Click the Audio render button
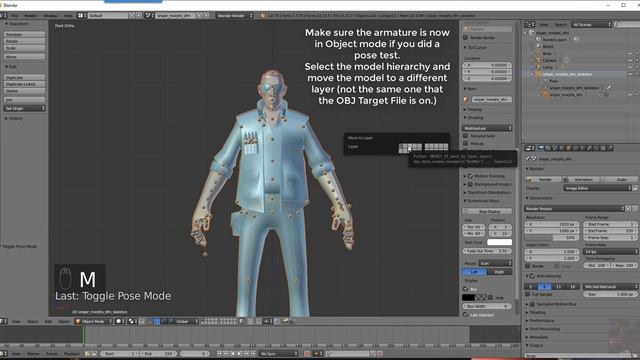The width and height of the screenshot is (640, 360). 619,179
